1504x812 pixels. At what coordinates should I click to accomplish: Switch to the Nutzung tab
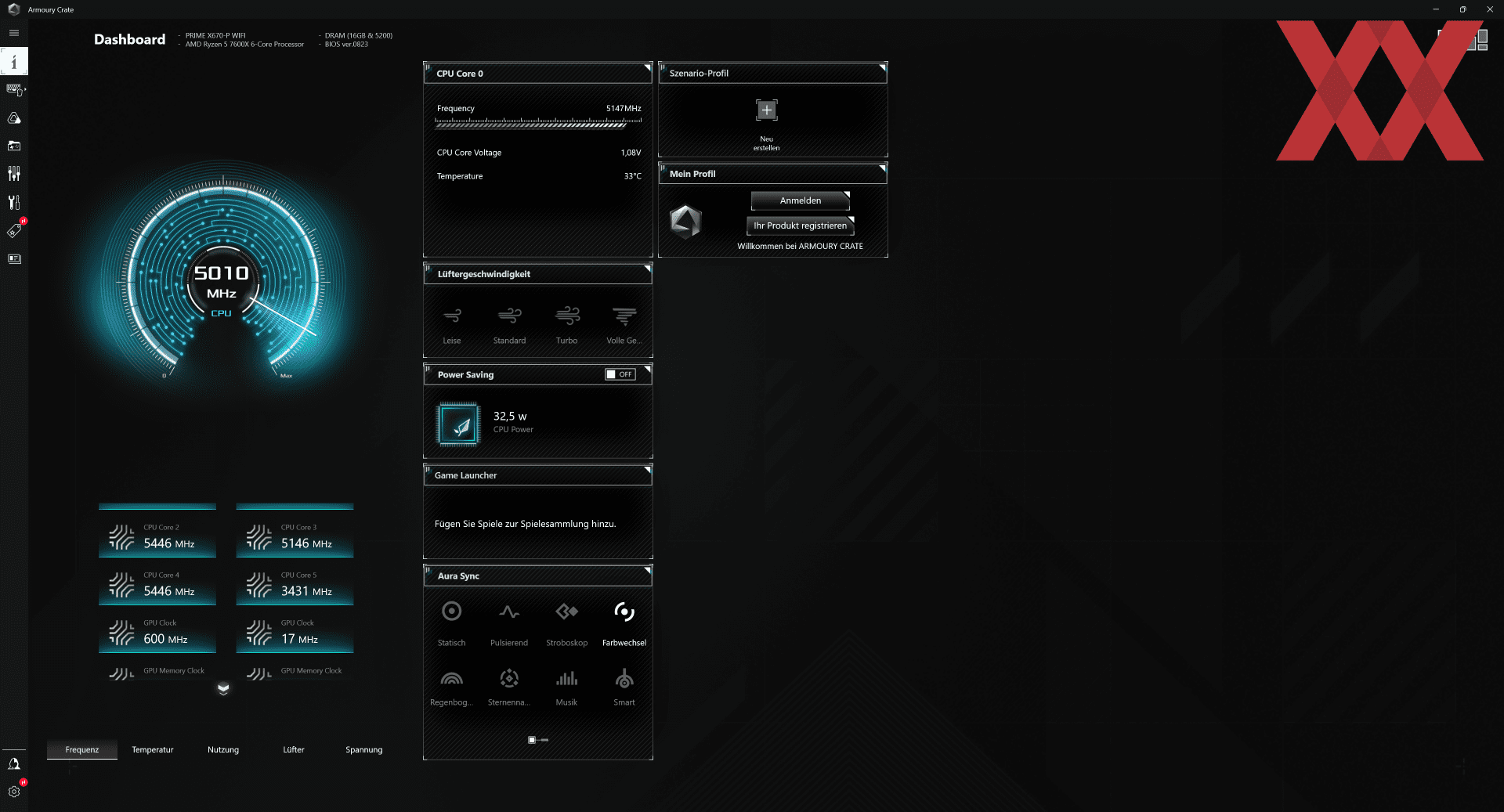223,749
